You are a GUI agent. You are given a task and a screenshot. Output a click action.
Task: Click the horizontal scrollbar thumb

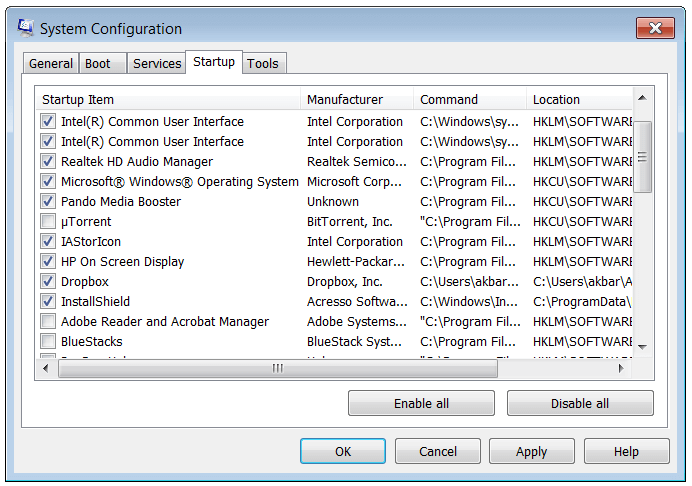click(x=278, y=368)
